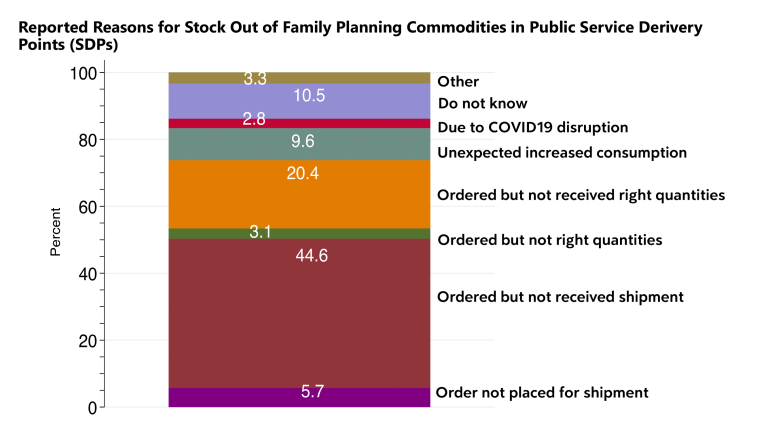This screenshot has width=768, height=432.
Task: Select 'Due to COVID19 disruption' label
Action: pyautogui.click(x=532, y=127)
